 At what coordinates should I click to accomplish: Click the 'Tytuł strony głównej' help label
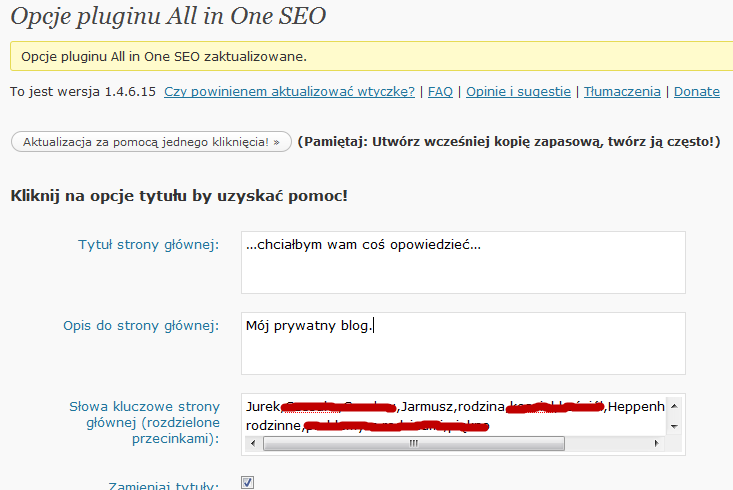coord(148,245)
